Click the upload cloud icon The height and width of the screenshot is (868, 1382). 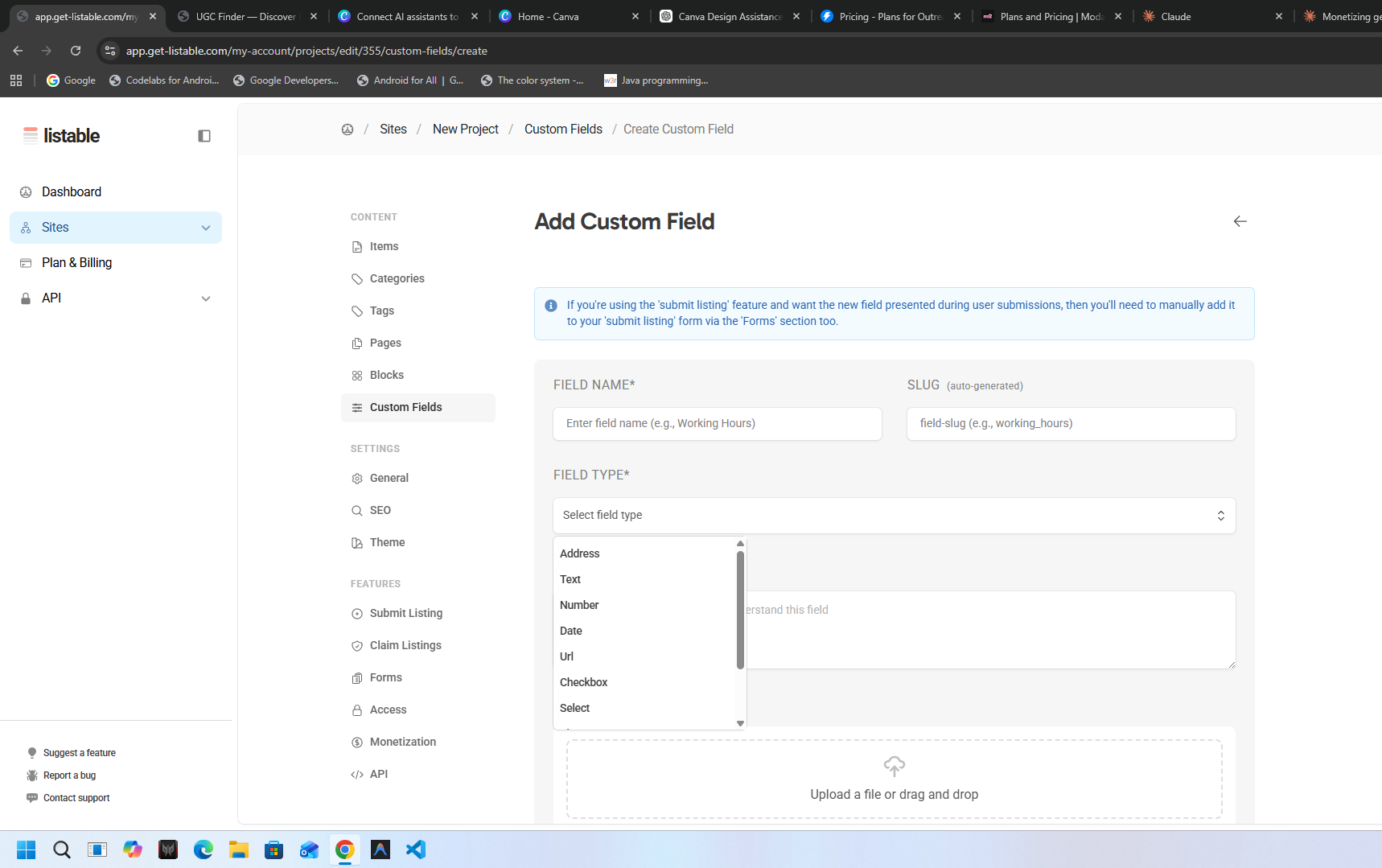(x=894, y=766)
